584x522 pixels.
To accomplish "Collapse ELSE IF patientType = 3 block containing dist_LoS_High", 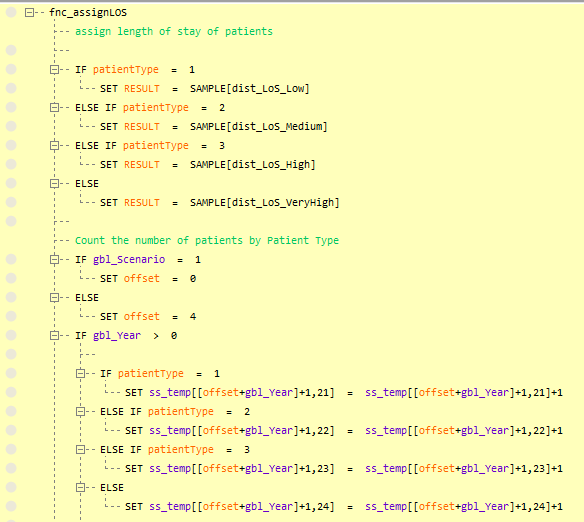I will coord(54,146).
